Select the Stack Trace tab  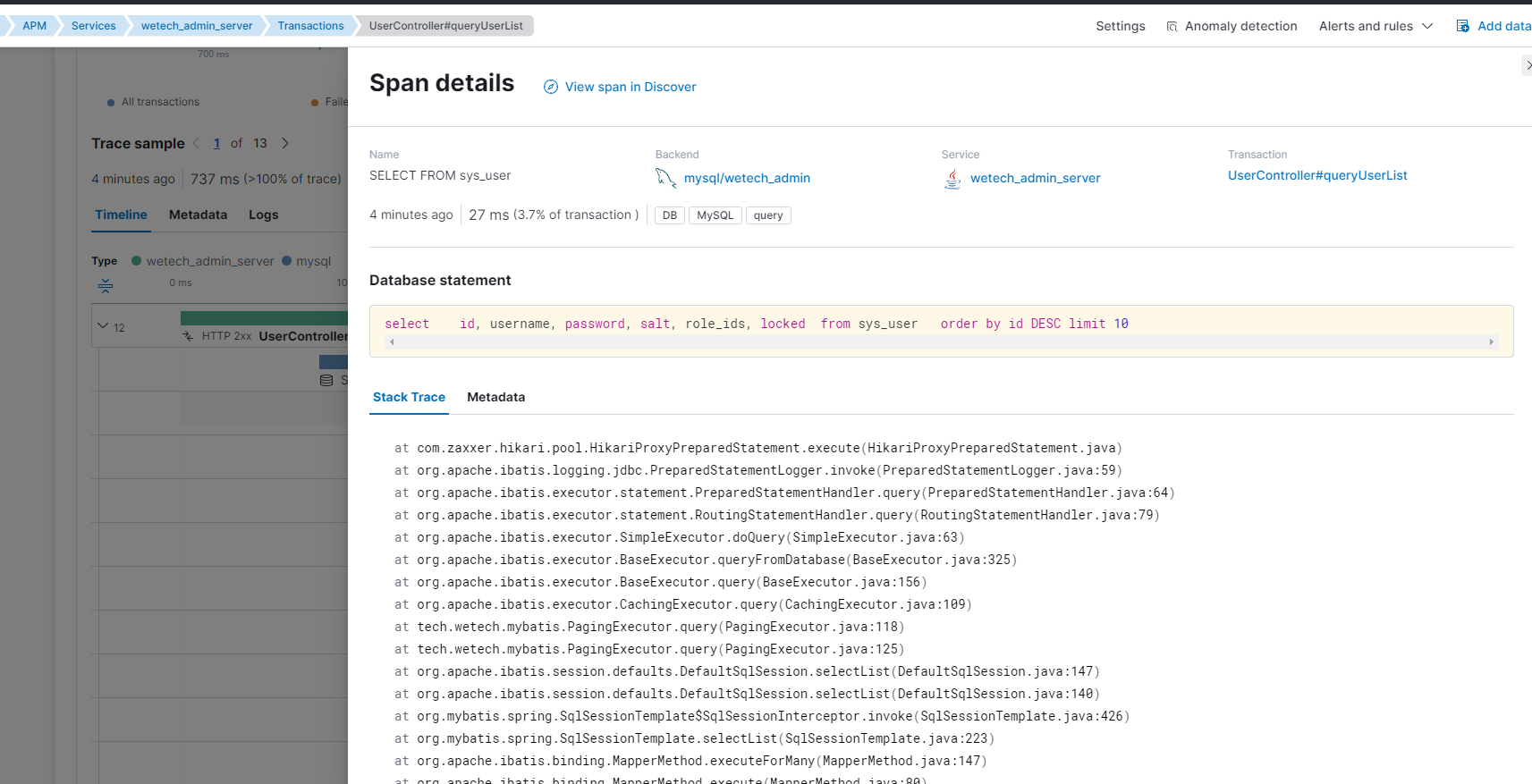[x=409, y=397]
